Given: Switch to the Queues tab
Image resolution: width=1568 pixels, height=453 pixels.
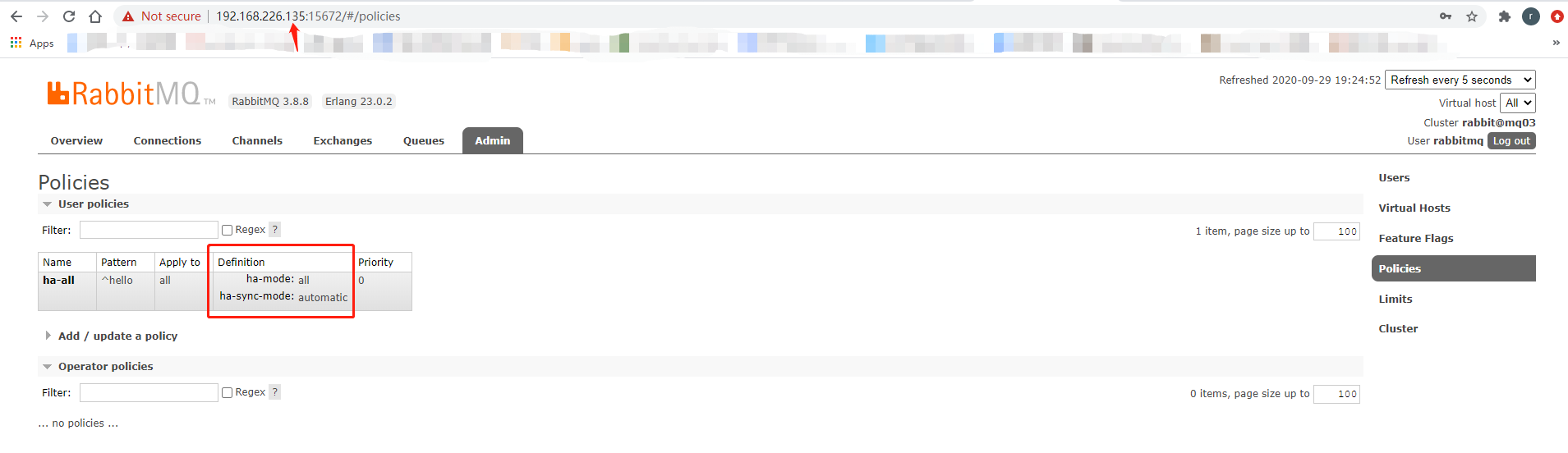Looking at the screenshot, I should tap(424, 140).
